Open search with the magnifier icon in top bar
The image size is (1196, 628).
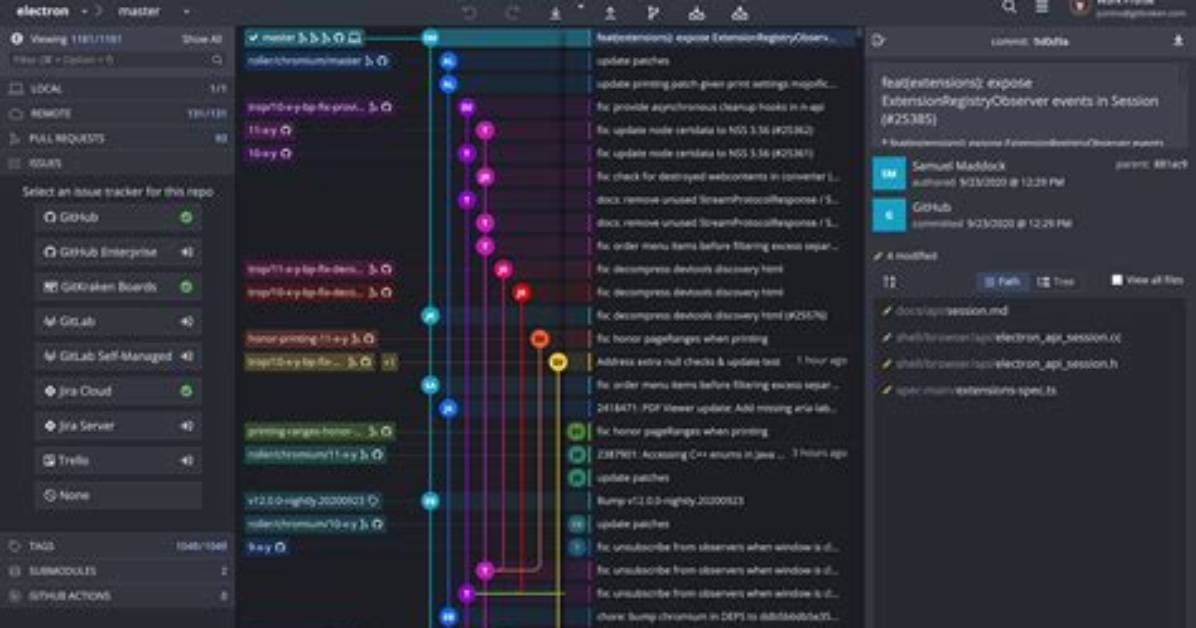(1009, 7)
